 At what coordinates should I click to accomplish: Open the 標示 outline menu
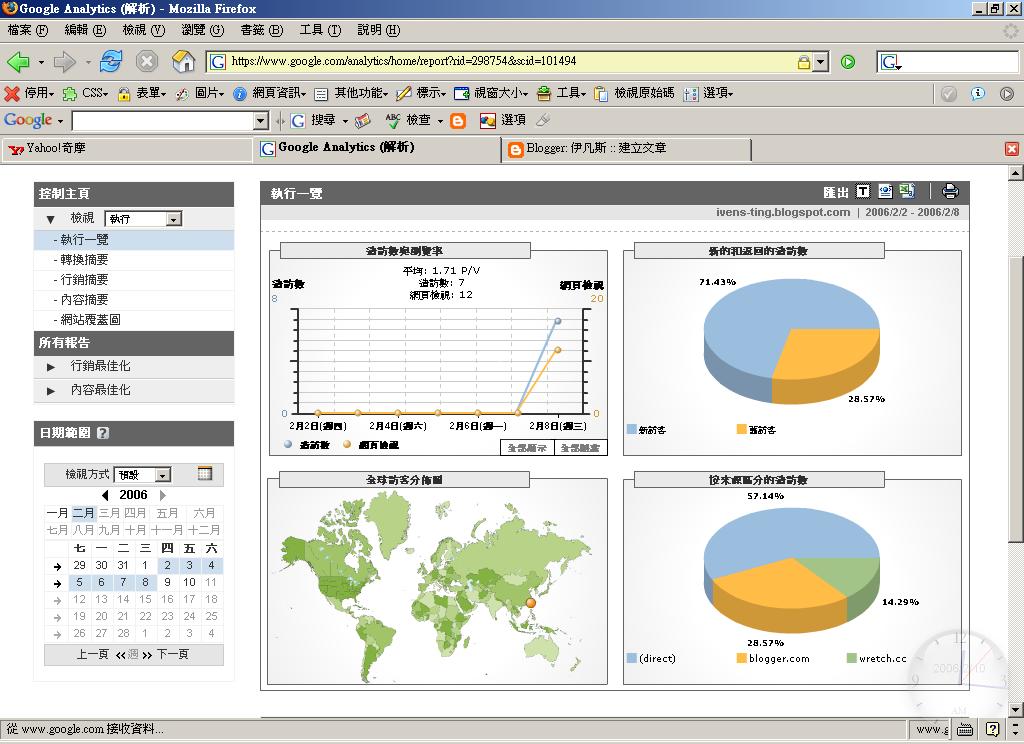click(x=421, y=93)
